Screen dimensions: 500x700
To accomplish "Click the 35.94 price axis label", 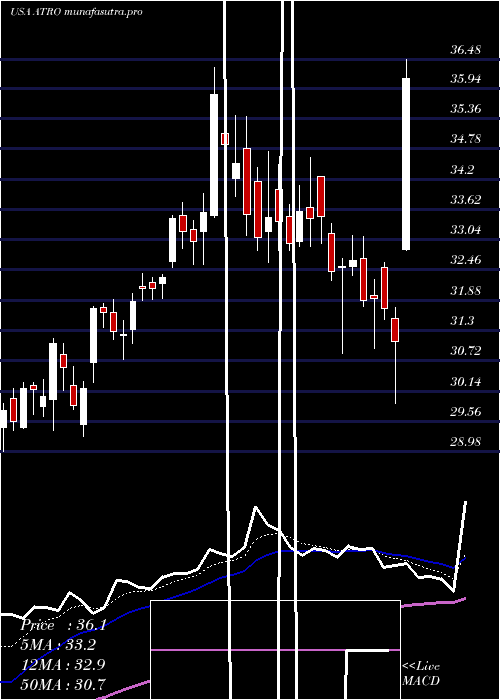I will 466,79.
